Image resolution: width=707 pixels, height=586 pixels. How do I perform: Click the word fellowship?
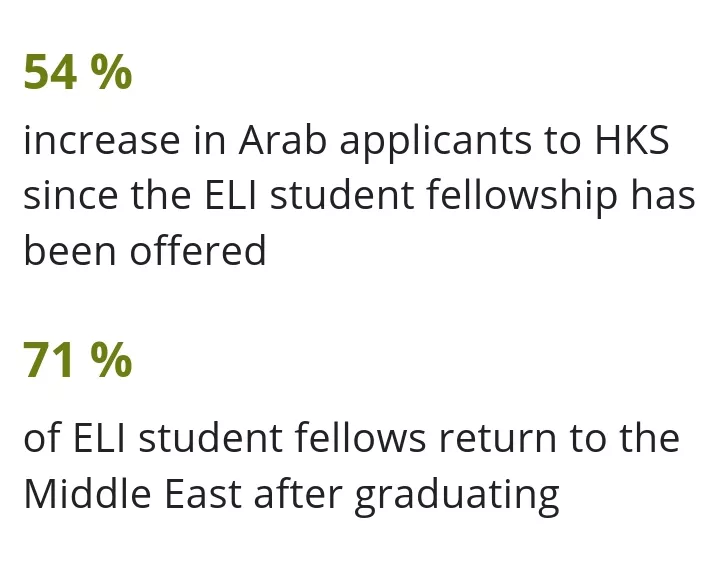coord(521,198)
